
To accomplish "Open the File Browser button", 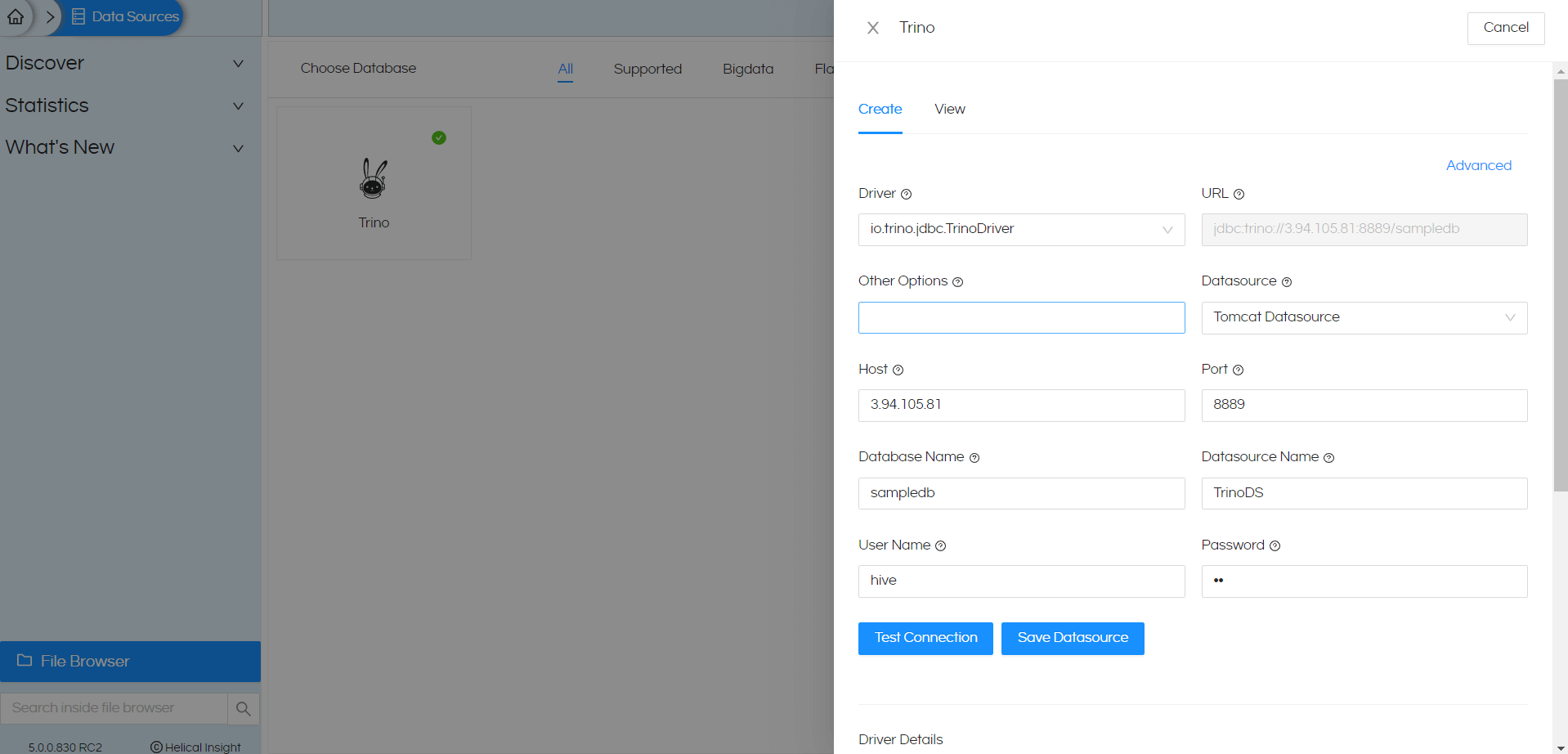I will [130, 661].
